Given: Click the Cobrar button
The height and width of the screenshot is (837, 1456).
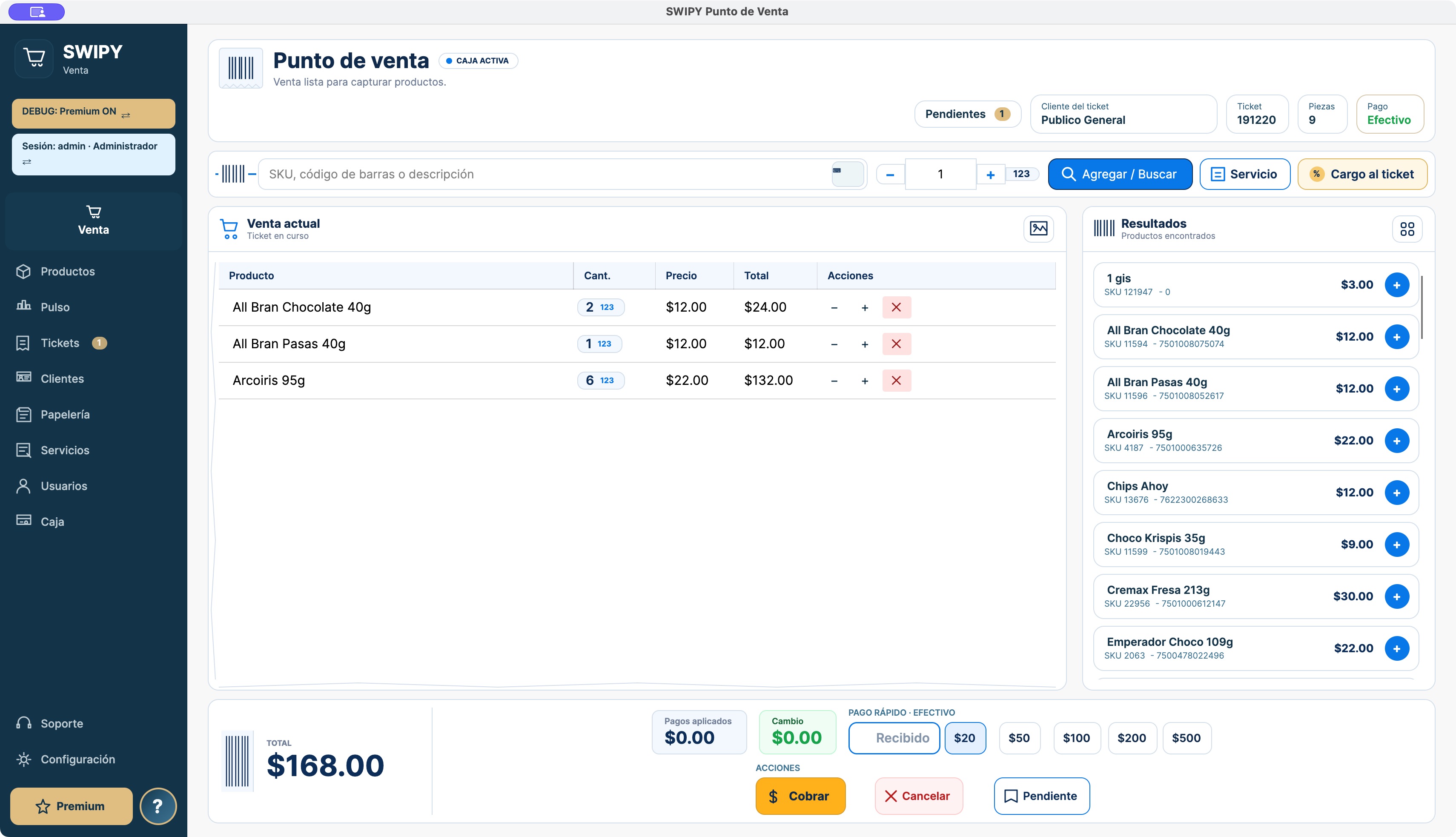Looking at the screenshot, I should tap(800, 796).
